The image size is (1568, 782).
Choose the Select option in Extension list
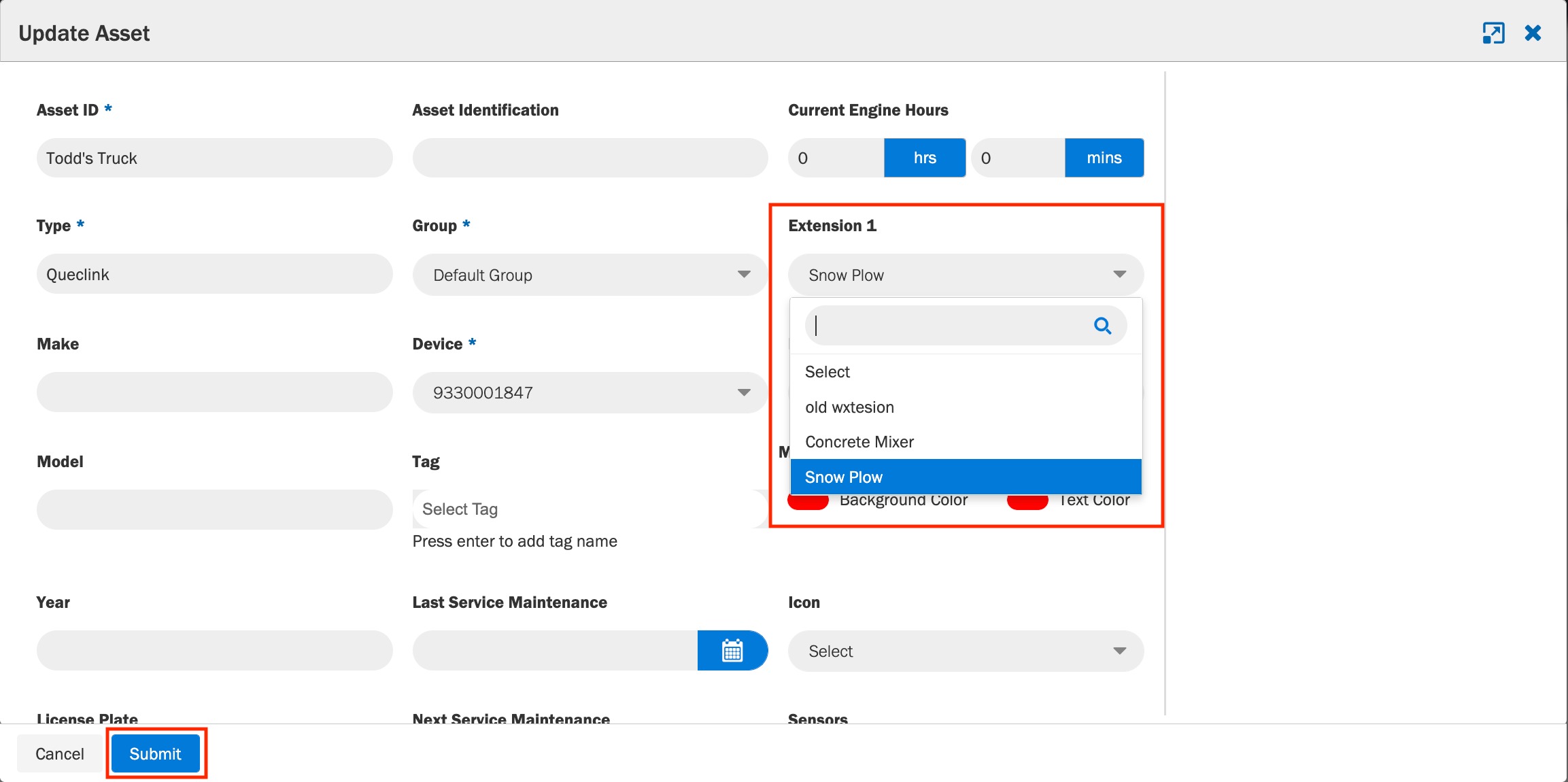966,372
